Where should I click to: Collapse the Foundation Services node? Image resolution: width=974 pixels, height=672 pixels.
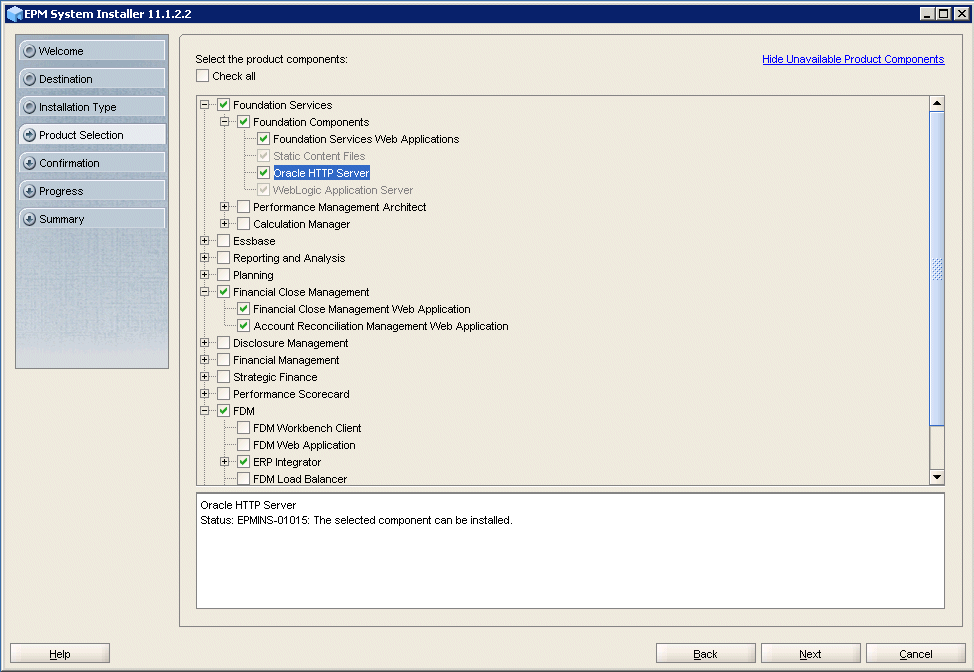pos(204,105)
